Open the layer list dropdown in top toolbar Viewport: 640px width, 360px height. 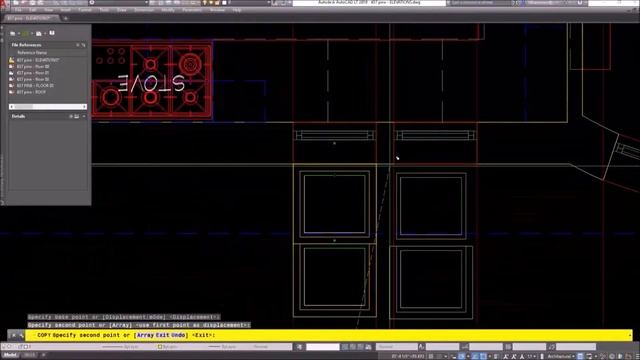click(x=269, y=2)
